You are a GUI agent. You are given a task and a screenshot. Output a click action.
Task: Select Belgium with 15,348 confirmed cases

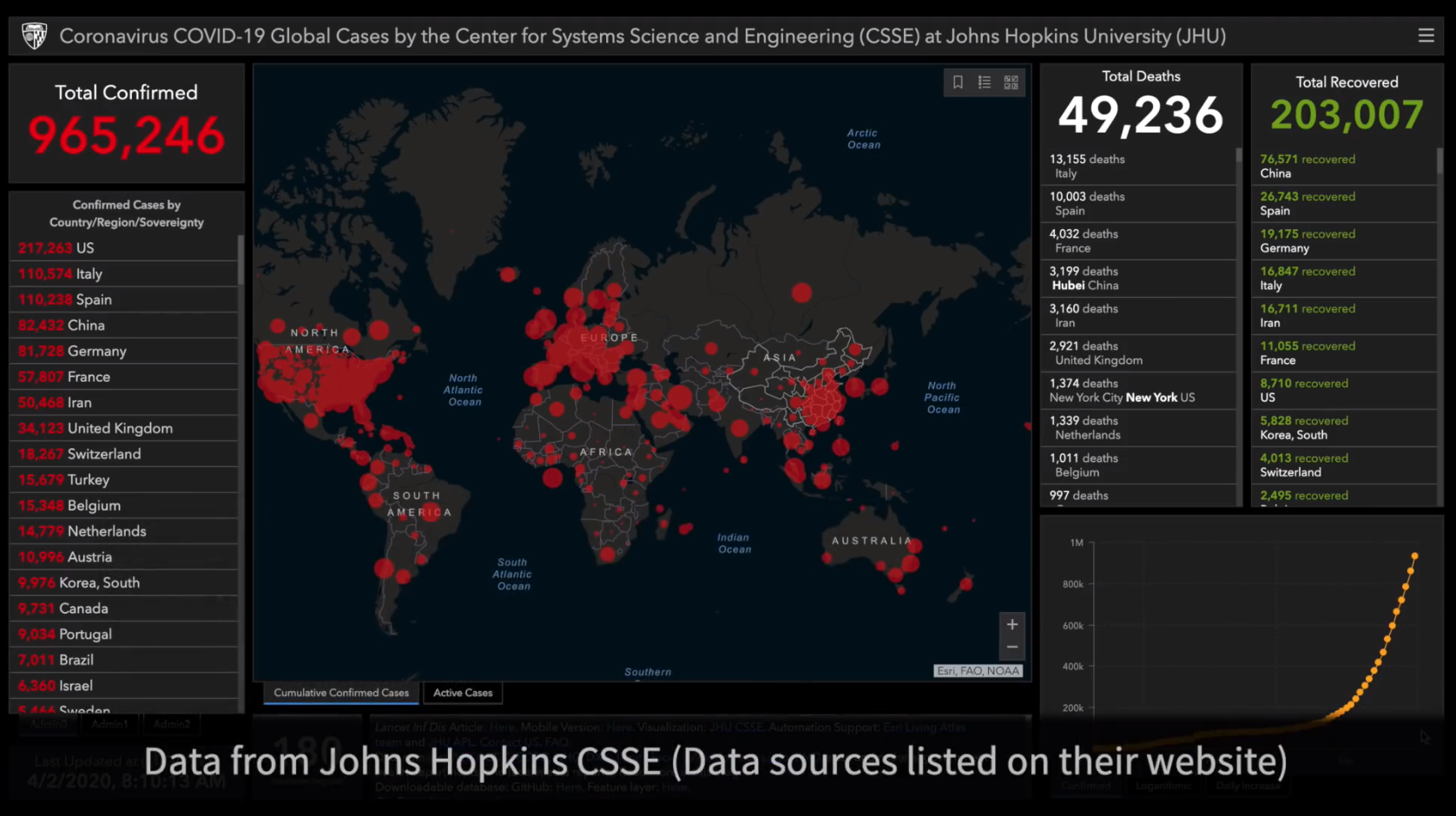[123, 505]
